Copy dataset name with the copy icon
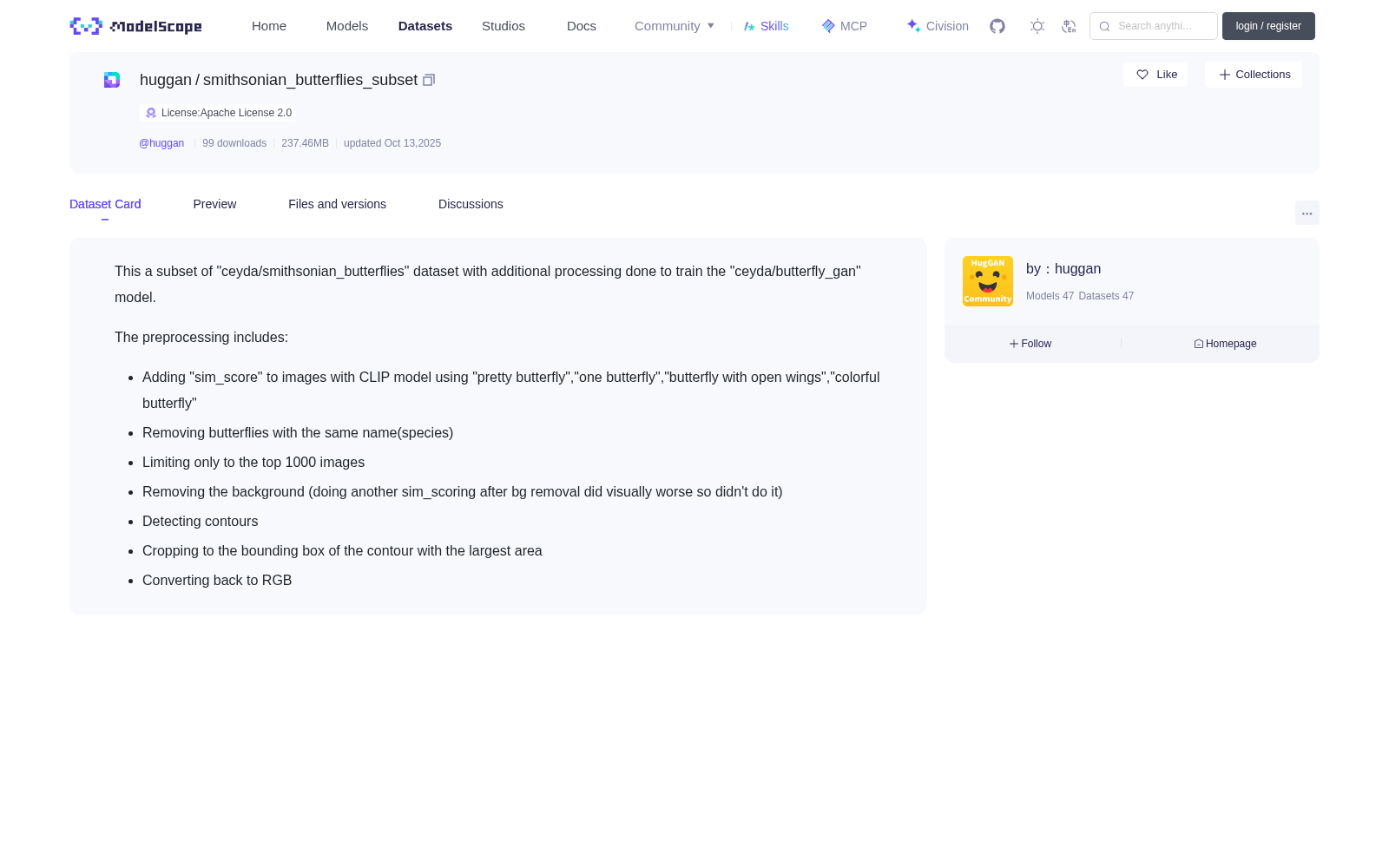This screenshot has width=1389, height=868. point(429,80)
